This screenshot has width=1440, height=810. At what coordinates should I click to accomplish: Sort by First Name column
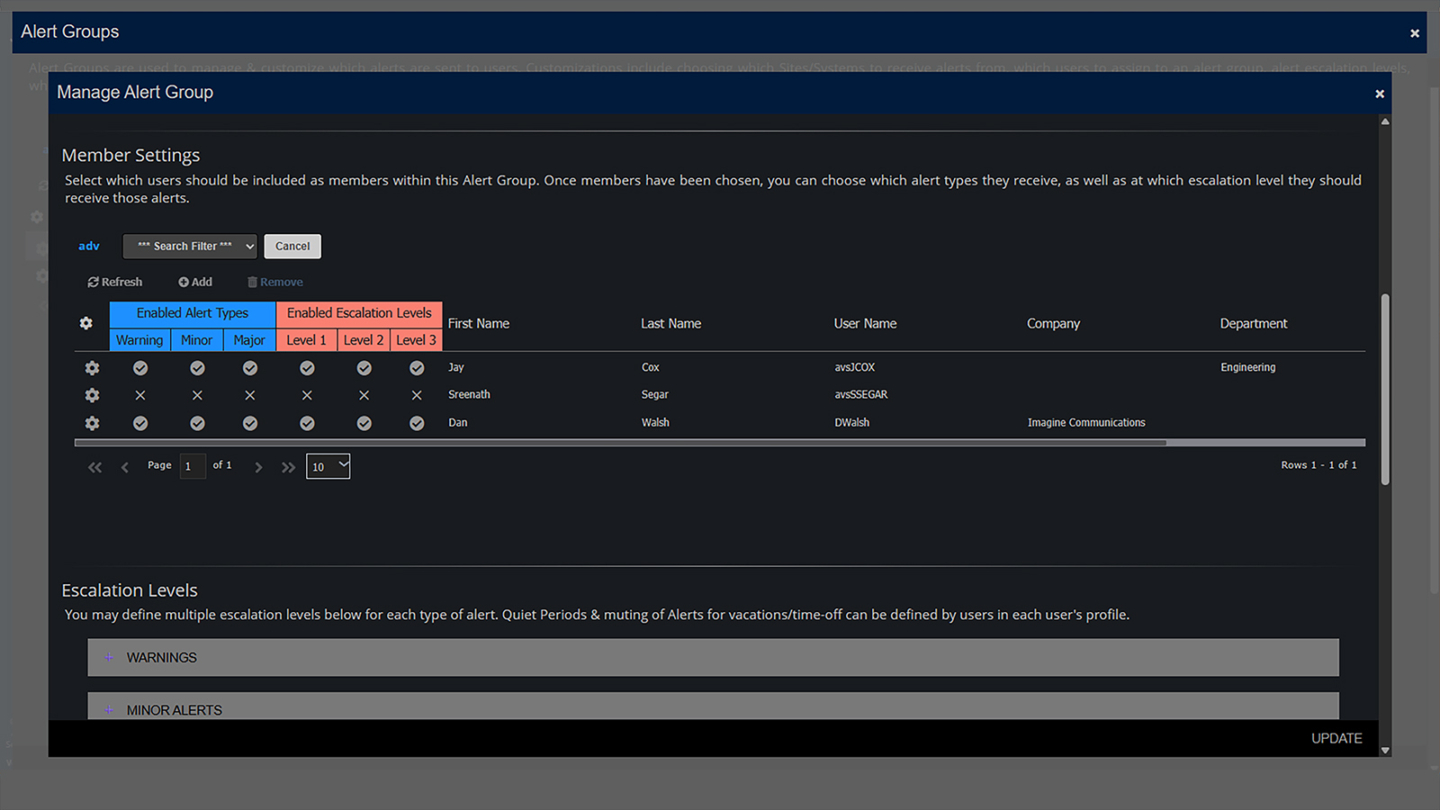point(479,323)
